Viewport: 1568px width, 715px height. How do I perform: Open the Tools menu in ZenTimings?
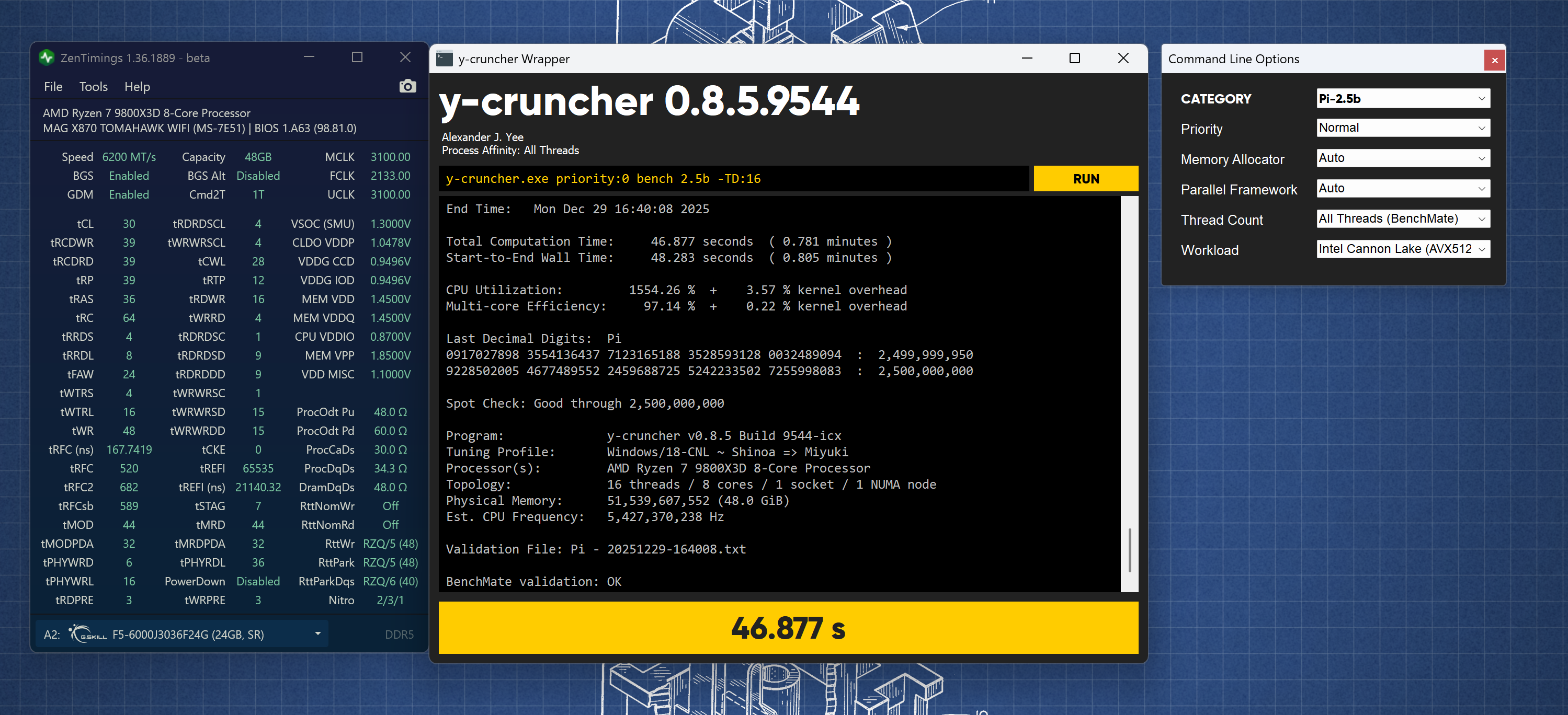tap(93, 86)
